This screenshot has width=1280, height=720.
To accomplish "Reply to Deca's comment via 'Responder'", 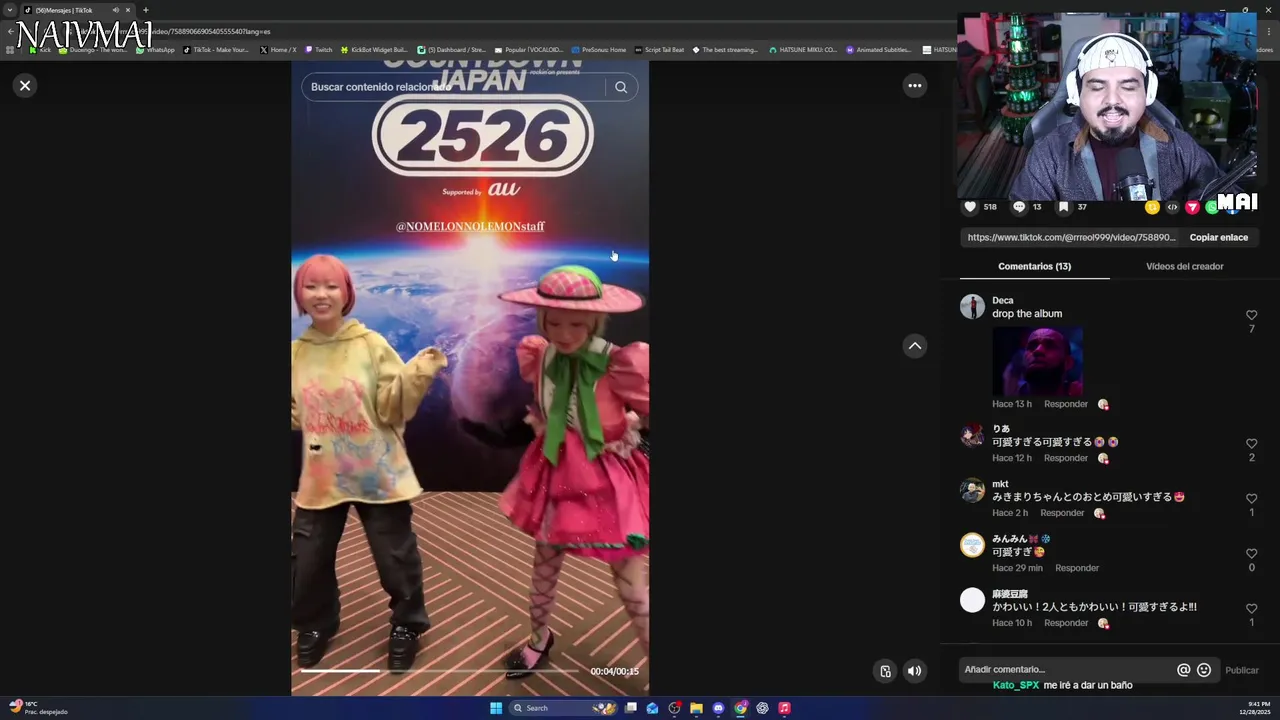I will pos(1065,404).
